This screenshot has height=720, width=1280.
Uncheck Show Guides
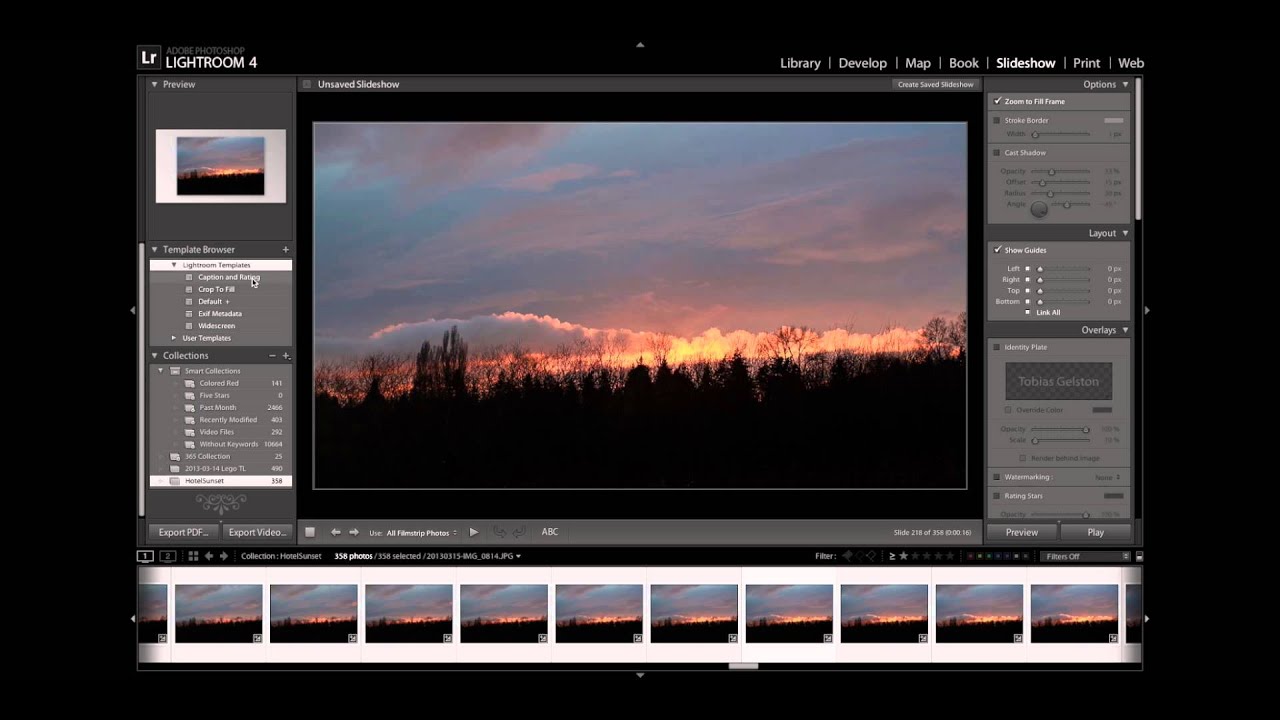(x=997, y=250)
